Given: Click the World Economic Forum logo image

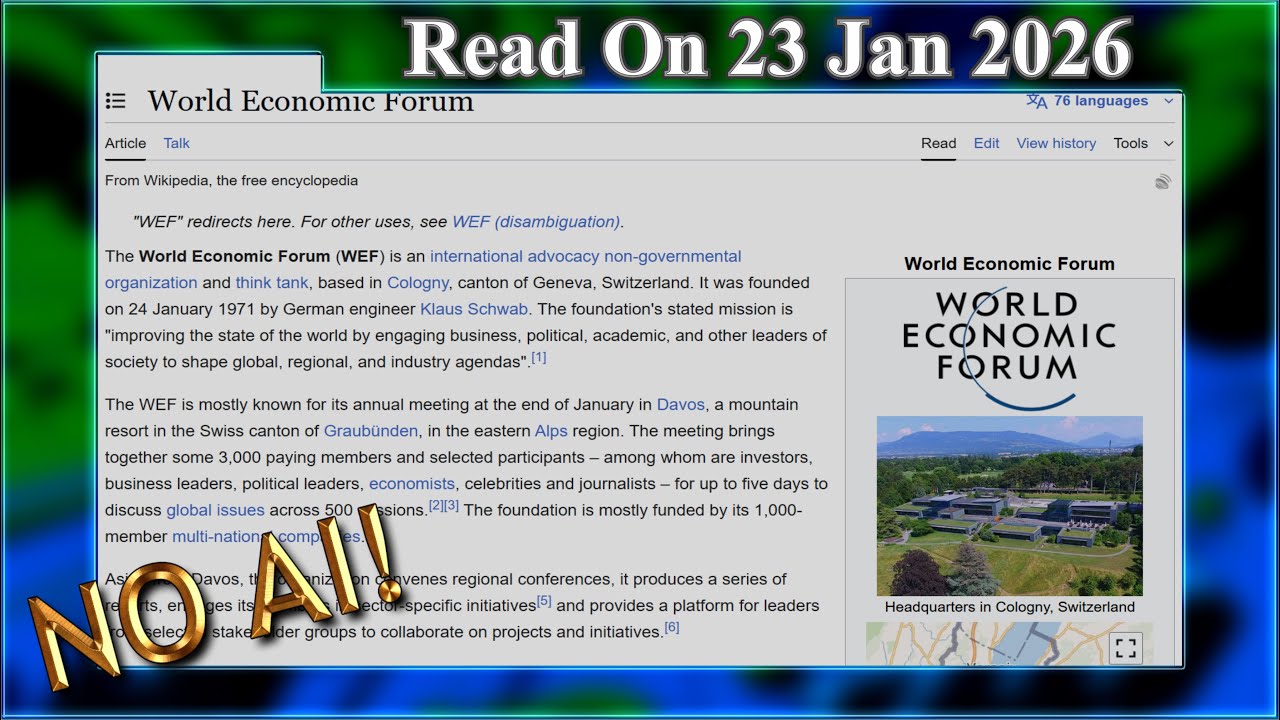Looking at the screenshot, I should pos(1009,349).
